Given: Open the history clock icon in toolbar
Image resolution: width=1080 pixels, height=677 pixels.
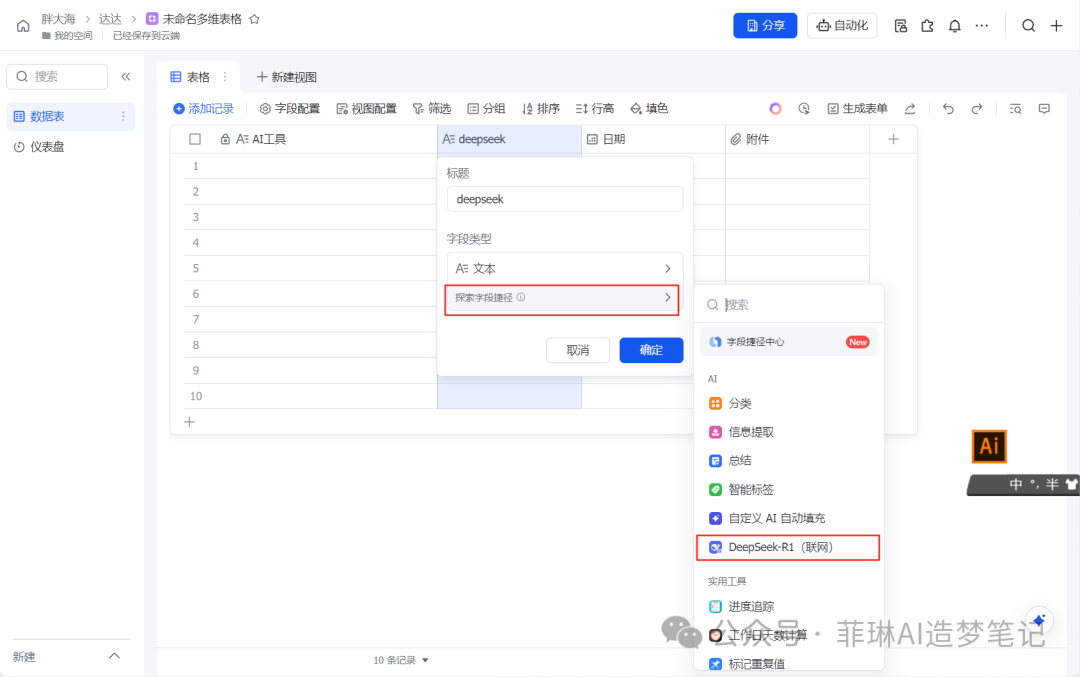Looking at the screenshot, I should click(804, 109).
